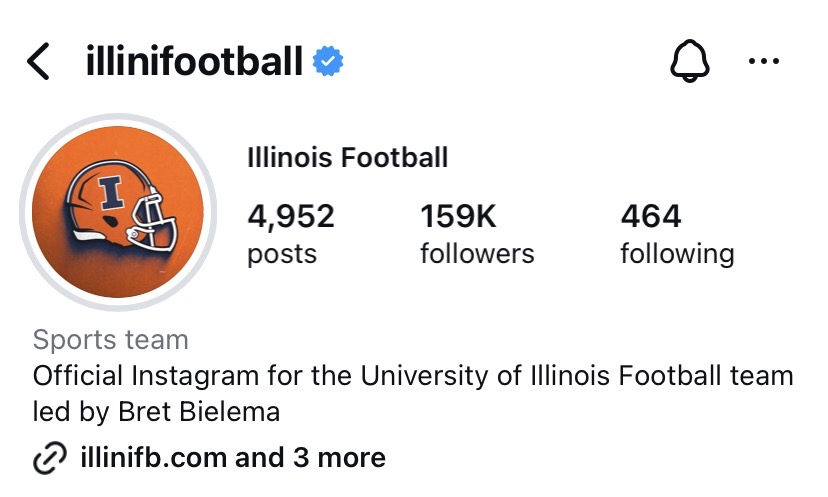
Task: Tap the 'followers' label text
Action: [477, 254]
